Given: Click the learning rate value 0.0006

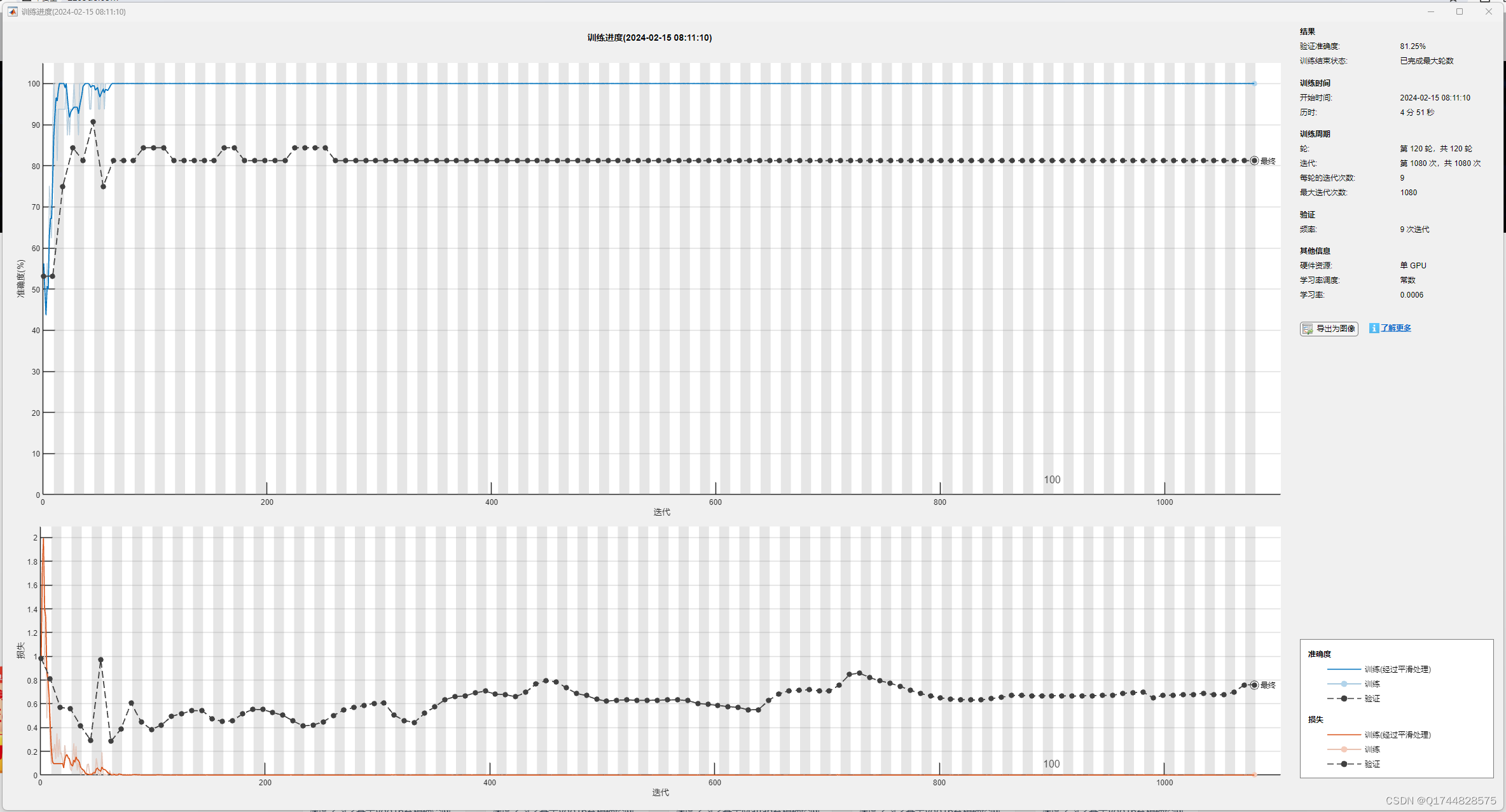Looking at the screenshot, I should point(1411,295).
